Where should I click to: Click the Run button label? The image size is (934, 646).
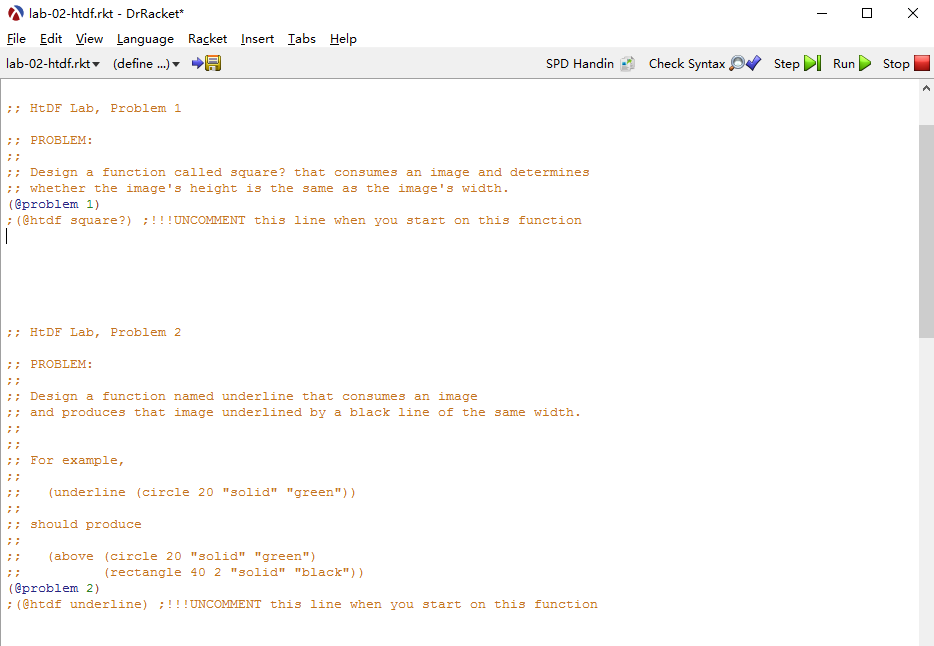click(x=843, y=63)
